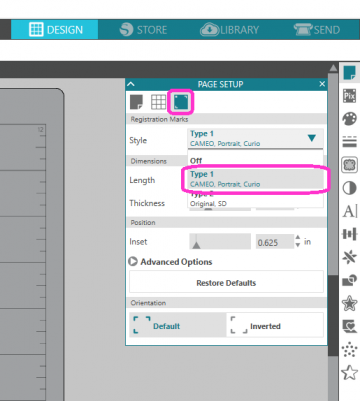
Task: Click the Inset value field 0.625
Action: pyautogui.click(x=274, y=242)
